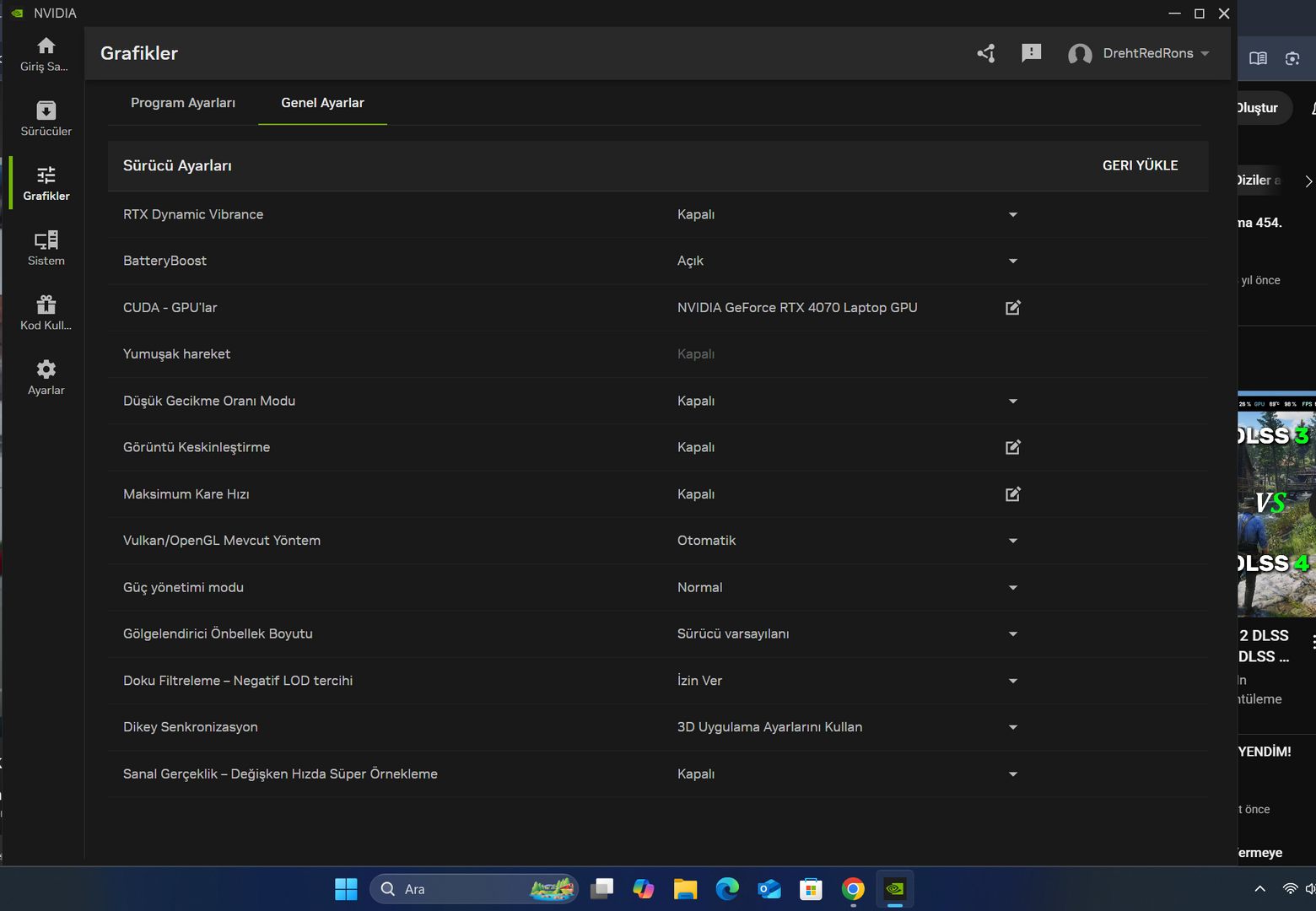Open the Sürücüler section in sidebar
The height and width of the screenshot is (911, 1316).
coord(46,119)
